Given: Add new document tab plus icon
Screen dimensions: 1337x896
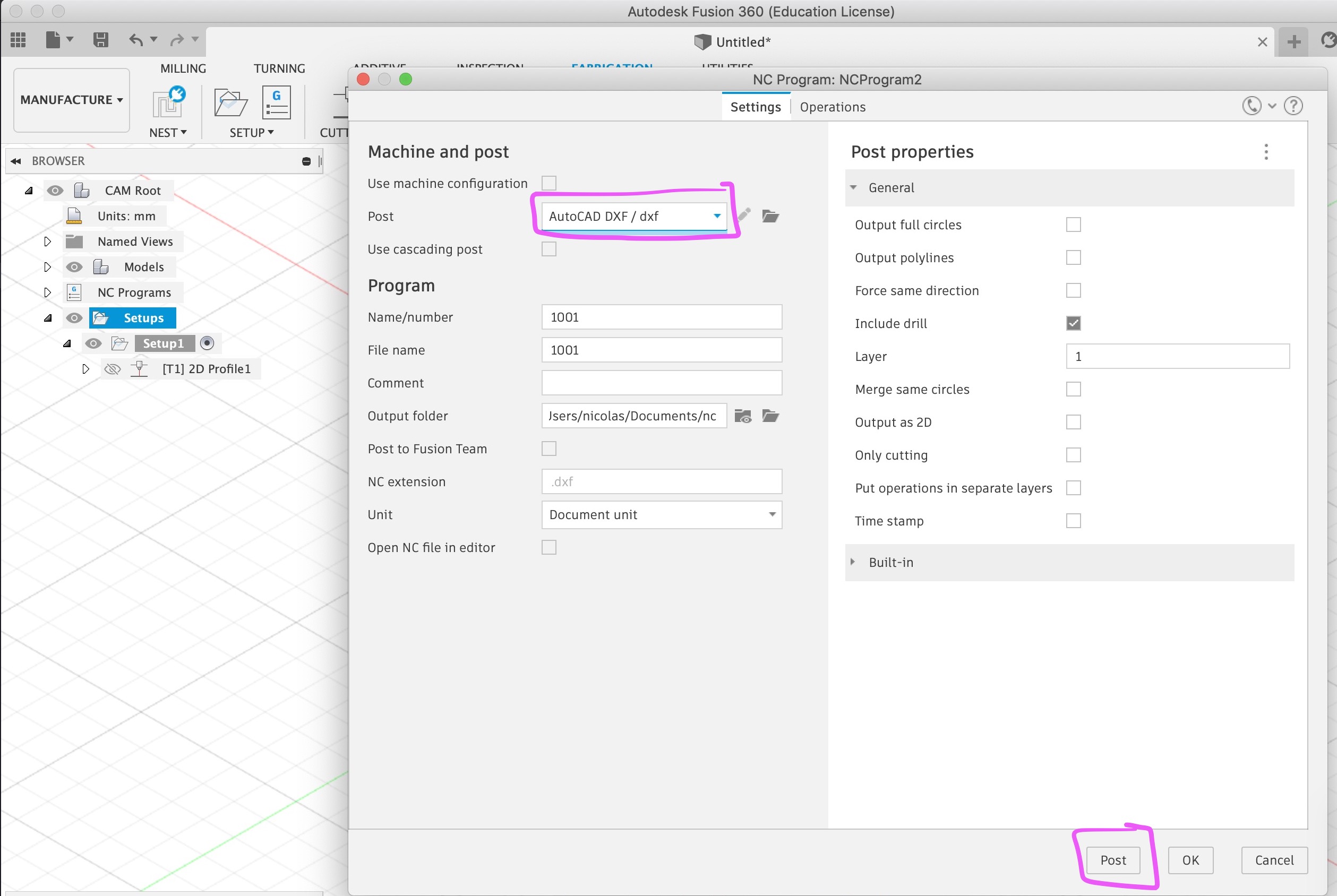Looking at the screenshot, I should [x=1294, y=42].
